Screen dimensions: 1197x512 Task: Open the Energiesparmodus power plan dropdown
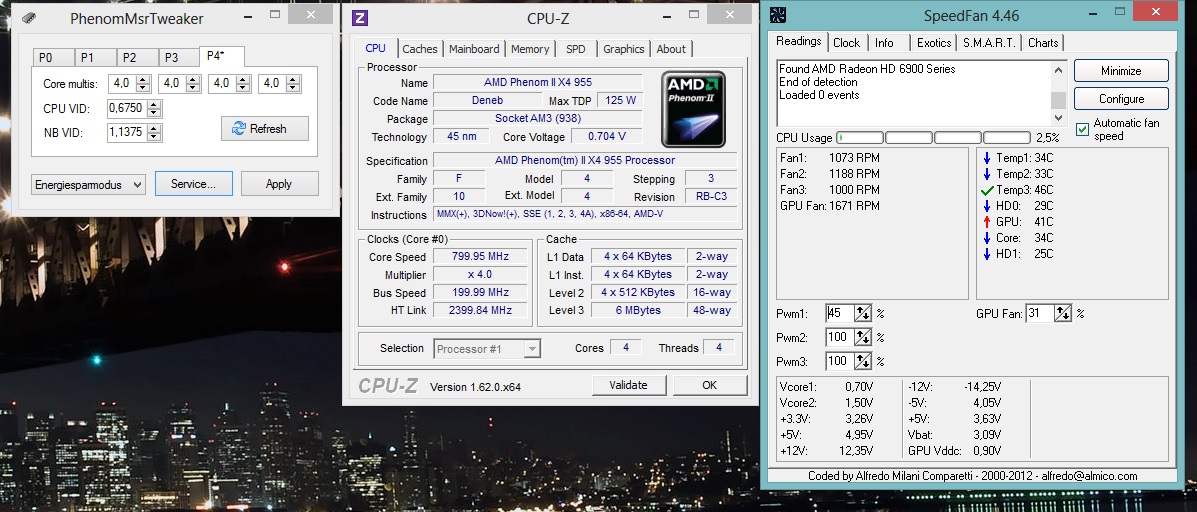(x=89, y=185)
